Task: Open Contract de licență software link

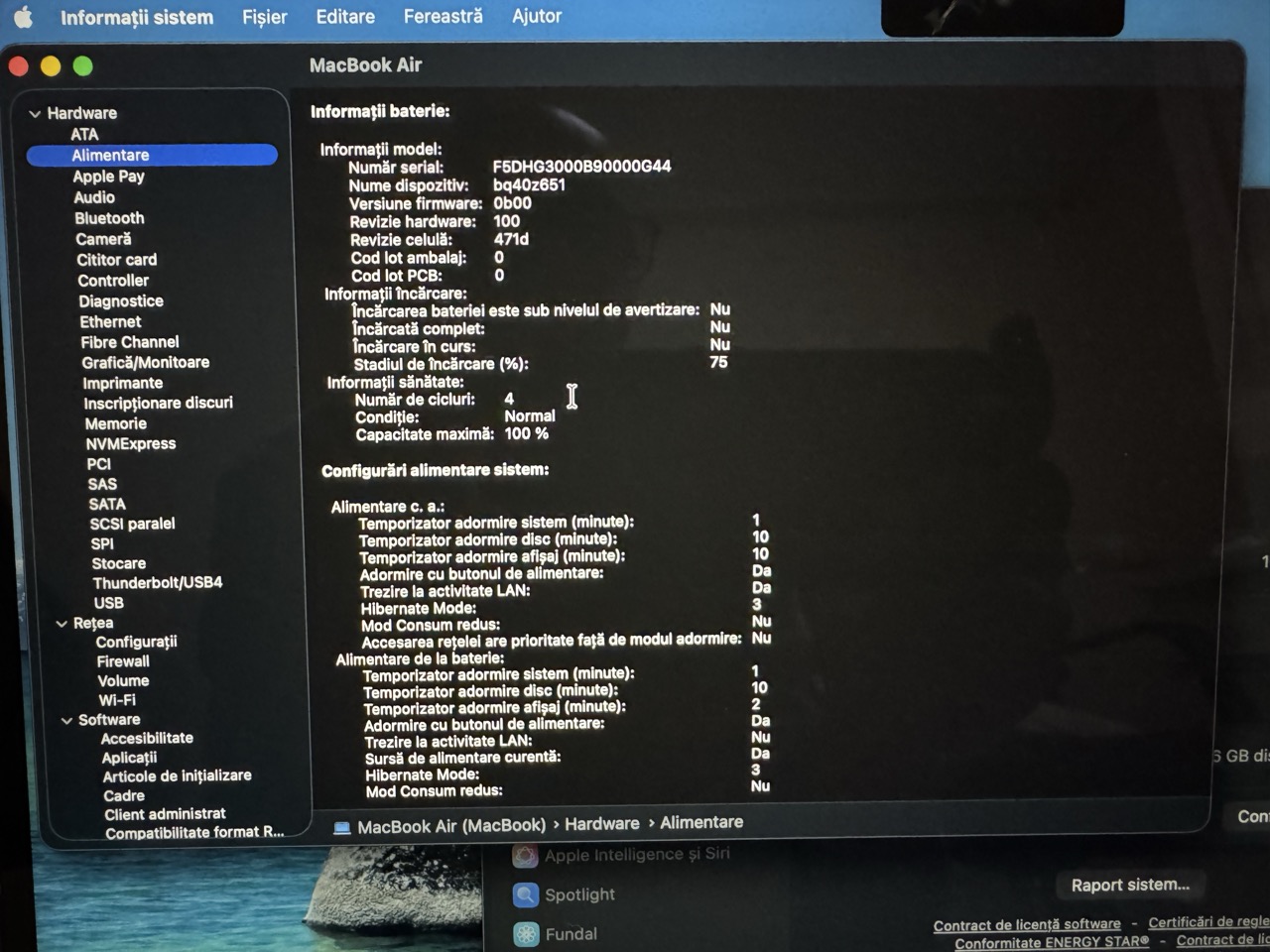Action: (1026, 924)
